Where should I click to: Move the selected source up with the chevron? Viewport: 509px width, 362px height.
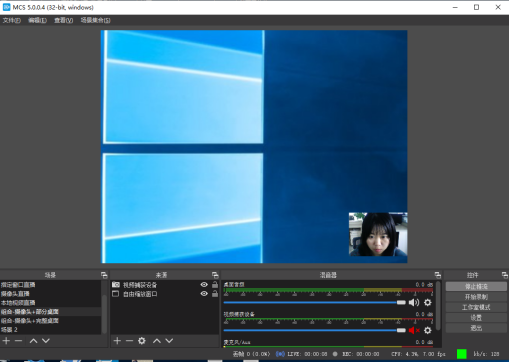click(157, 341)
